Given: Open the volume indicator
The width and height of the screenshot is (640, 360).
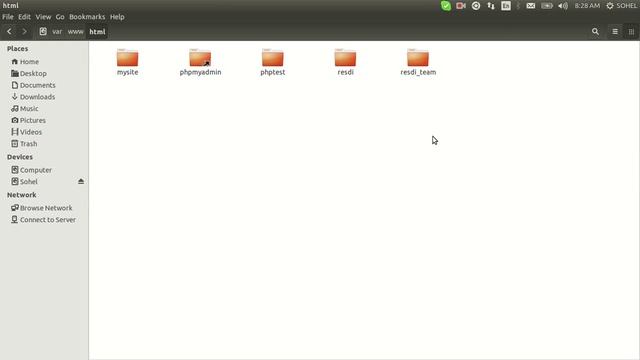Looking at the screenshot, I should click(x=563, y=6).
